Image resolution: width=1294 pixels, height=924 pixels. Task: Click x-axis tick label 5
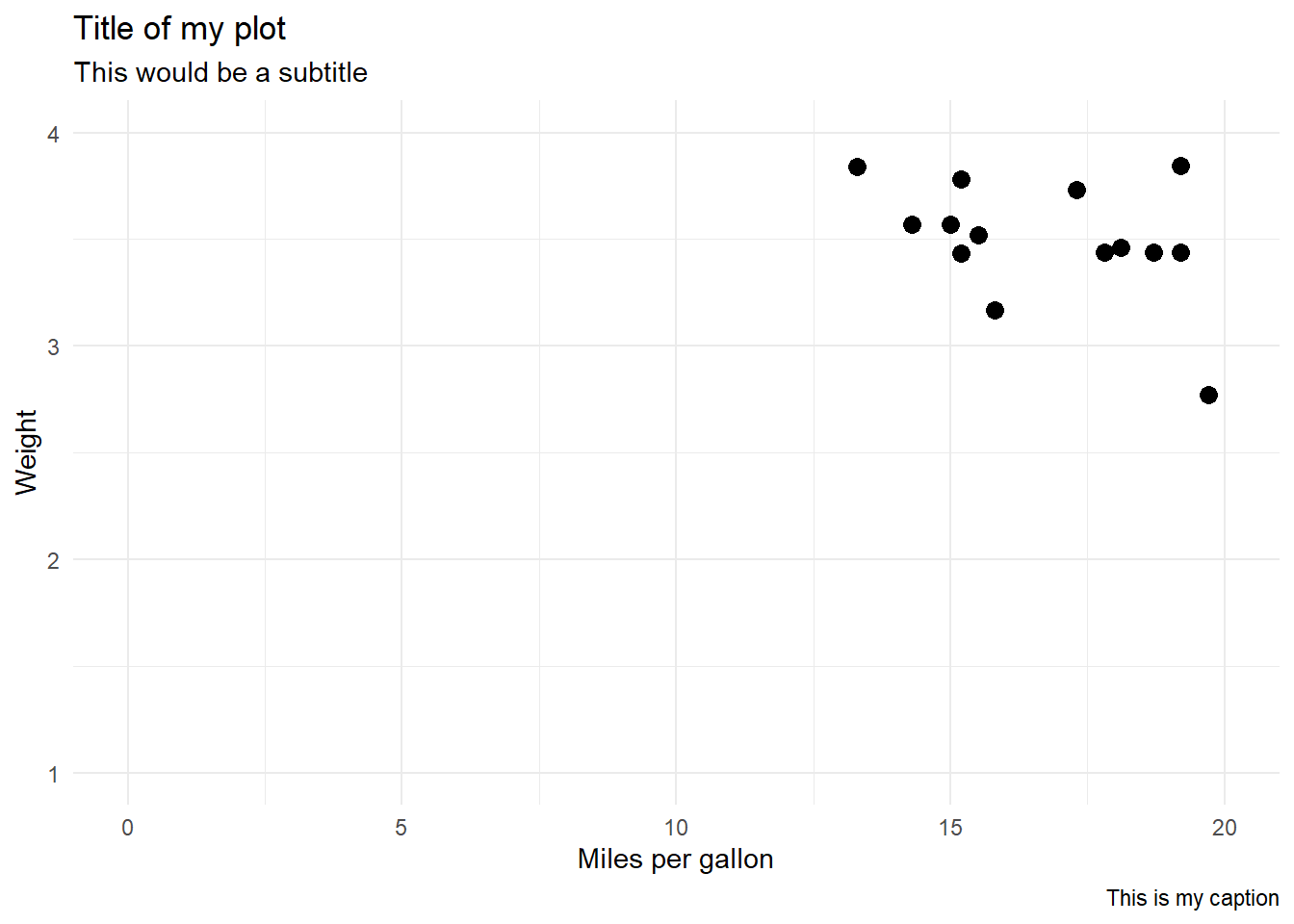tap(401, 828)
